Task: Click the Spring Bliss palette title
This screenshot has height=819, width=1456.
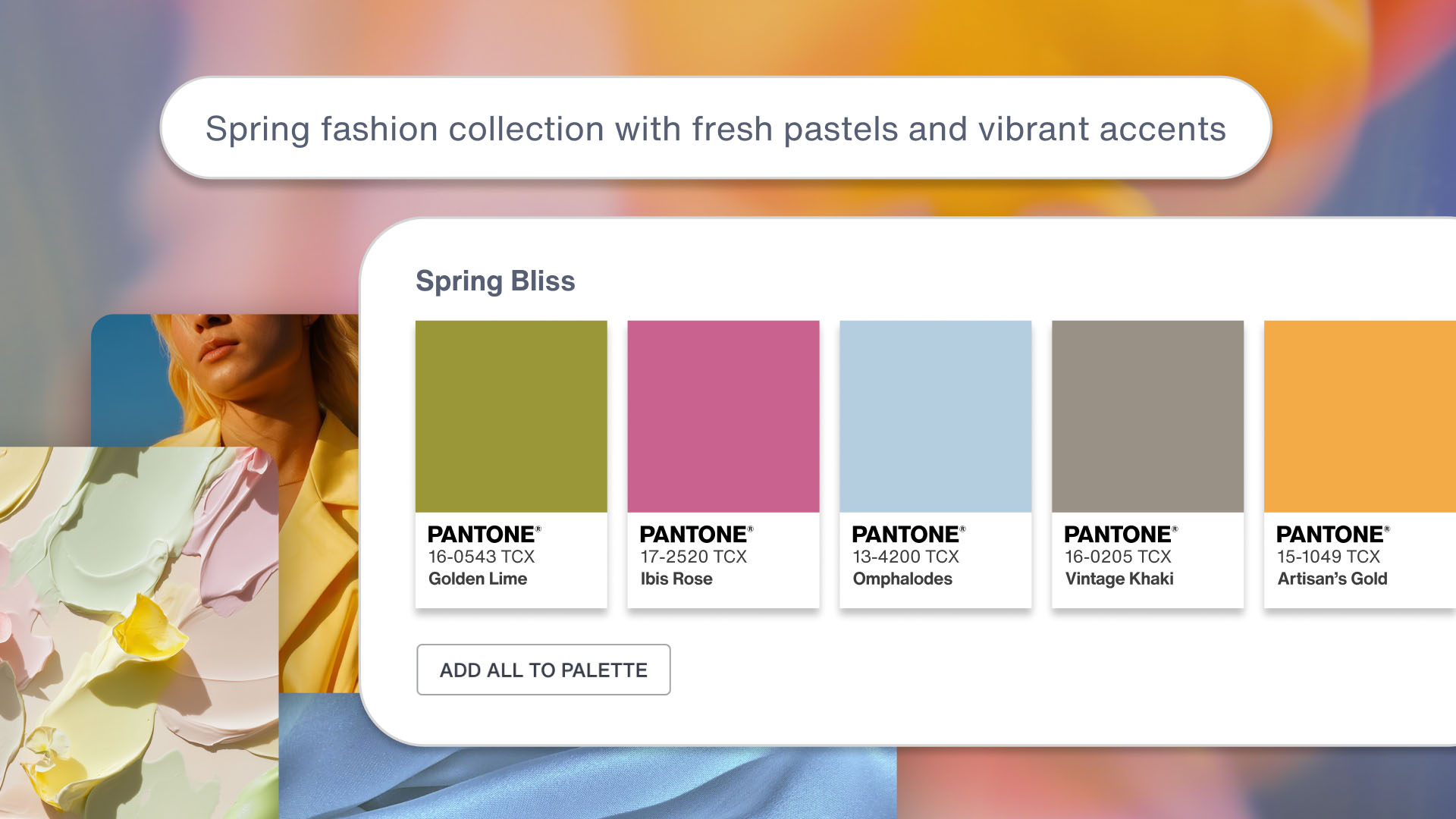Action: click(496, 281)
